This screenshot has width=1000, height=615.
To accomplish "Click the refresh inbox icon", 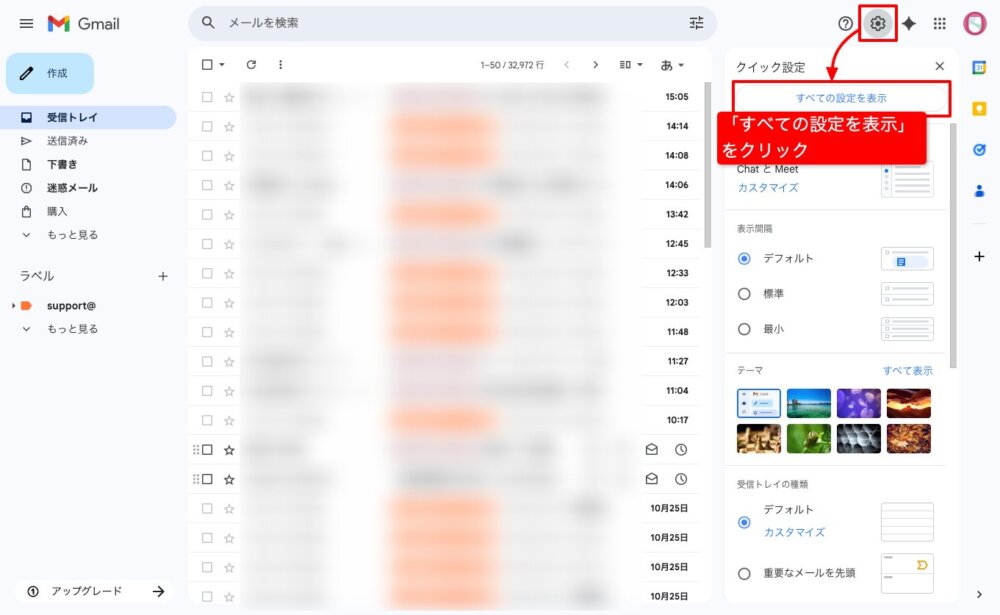I will 251,65.
